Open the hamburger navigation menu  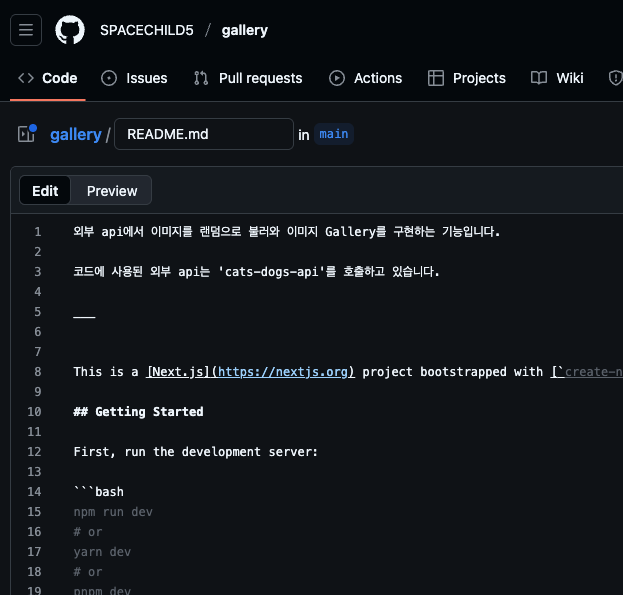(x=26, y=30)
